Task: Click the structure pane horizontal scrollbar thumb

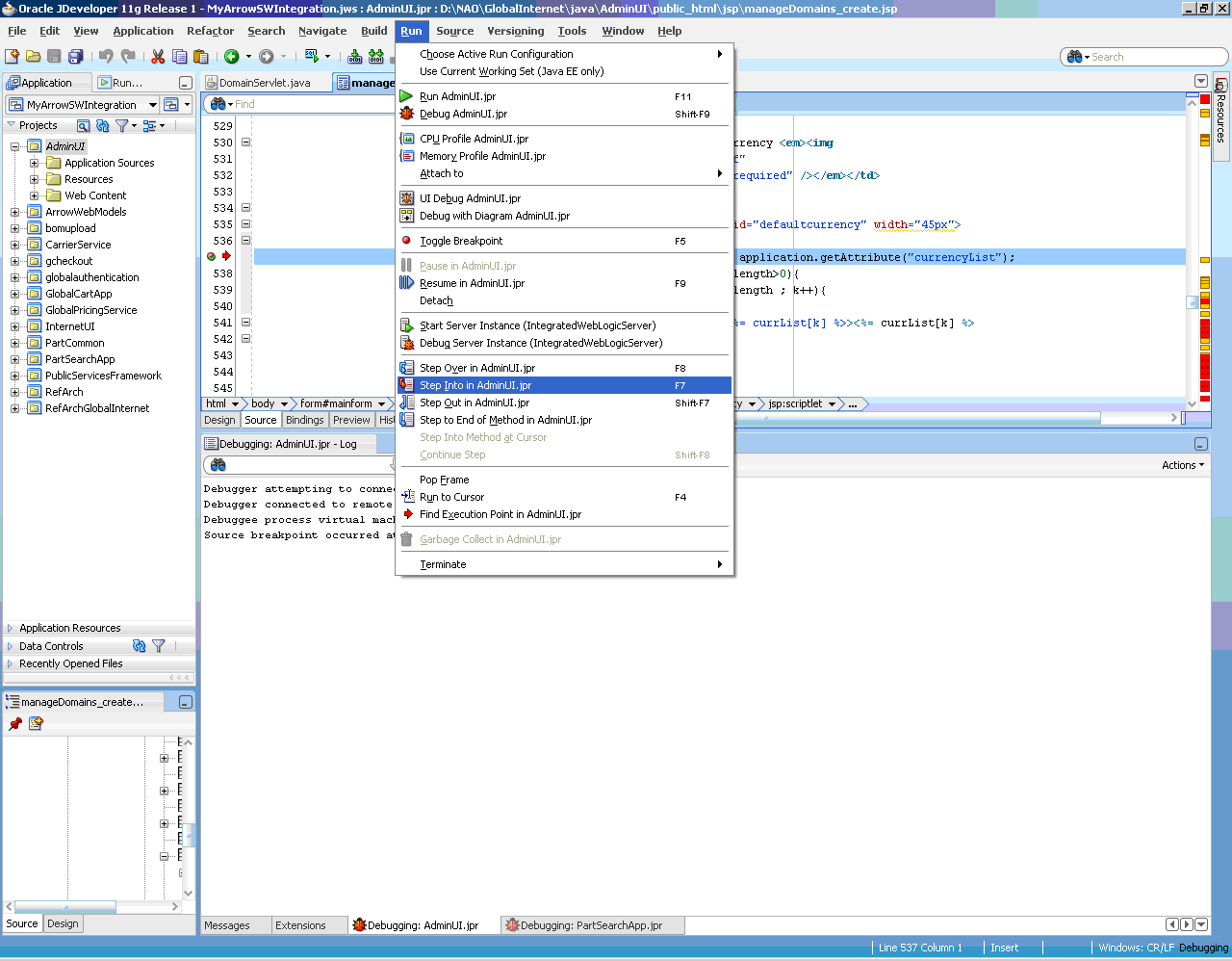Action: click(x=65, y=907)
